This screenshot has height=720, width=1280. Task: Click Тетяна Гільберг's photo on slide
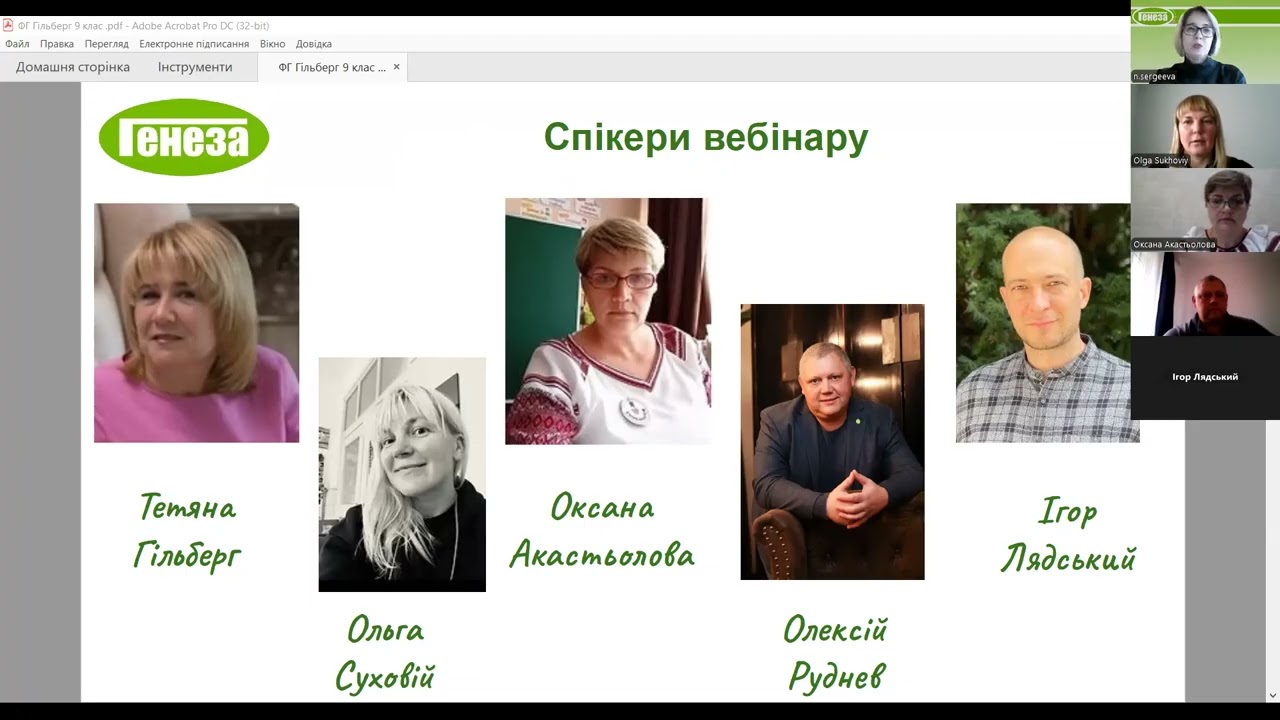196,323
